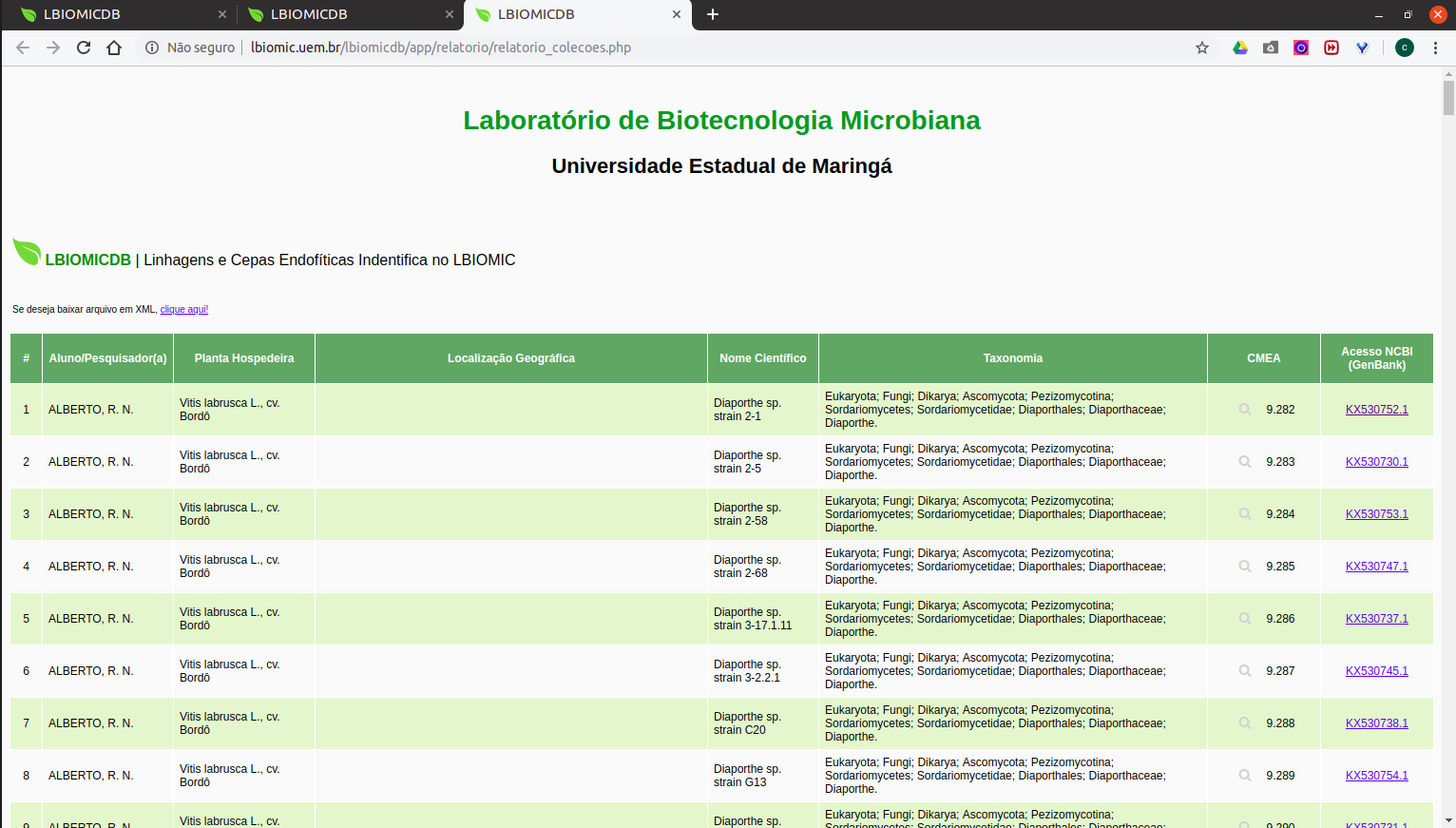
Task: Open GenBank link KX530745.1
Action: (1377, 671)
